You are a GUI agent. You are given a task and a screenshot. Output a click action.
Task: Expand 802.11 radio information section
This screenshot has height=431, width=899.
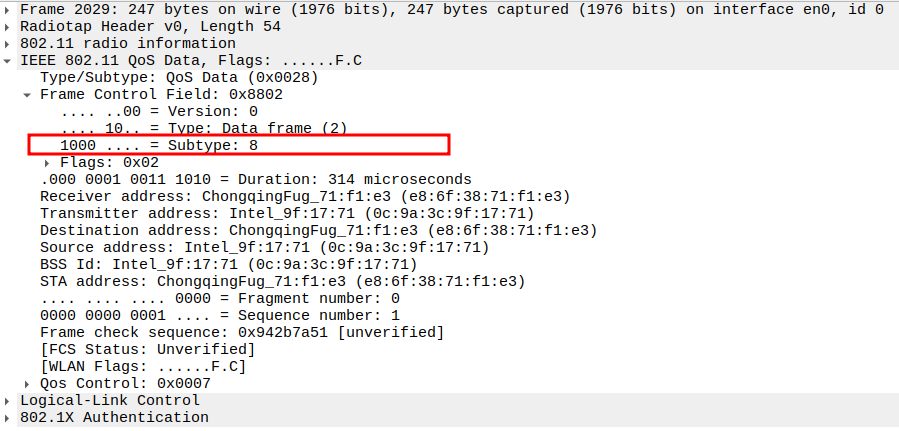[10, 43]
